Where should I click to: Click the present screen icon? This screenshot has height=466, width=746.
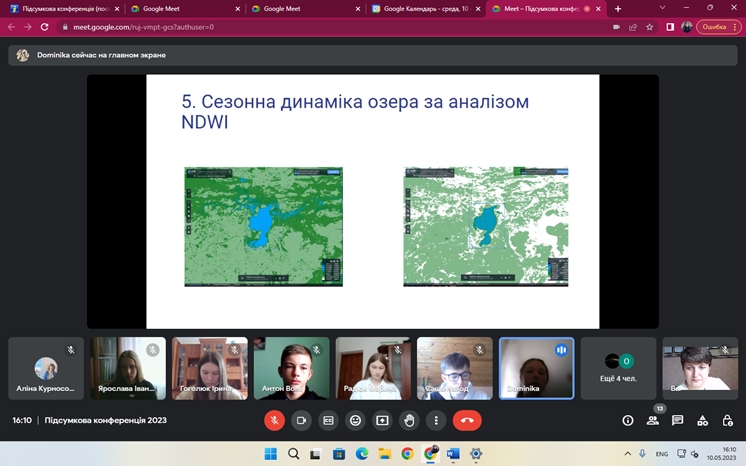(x=382, y=421)
